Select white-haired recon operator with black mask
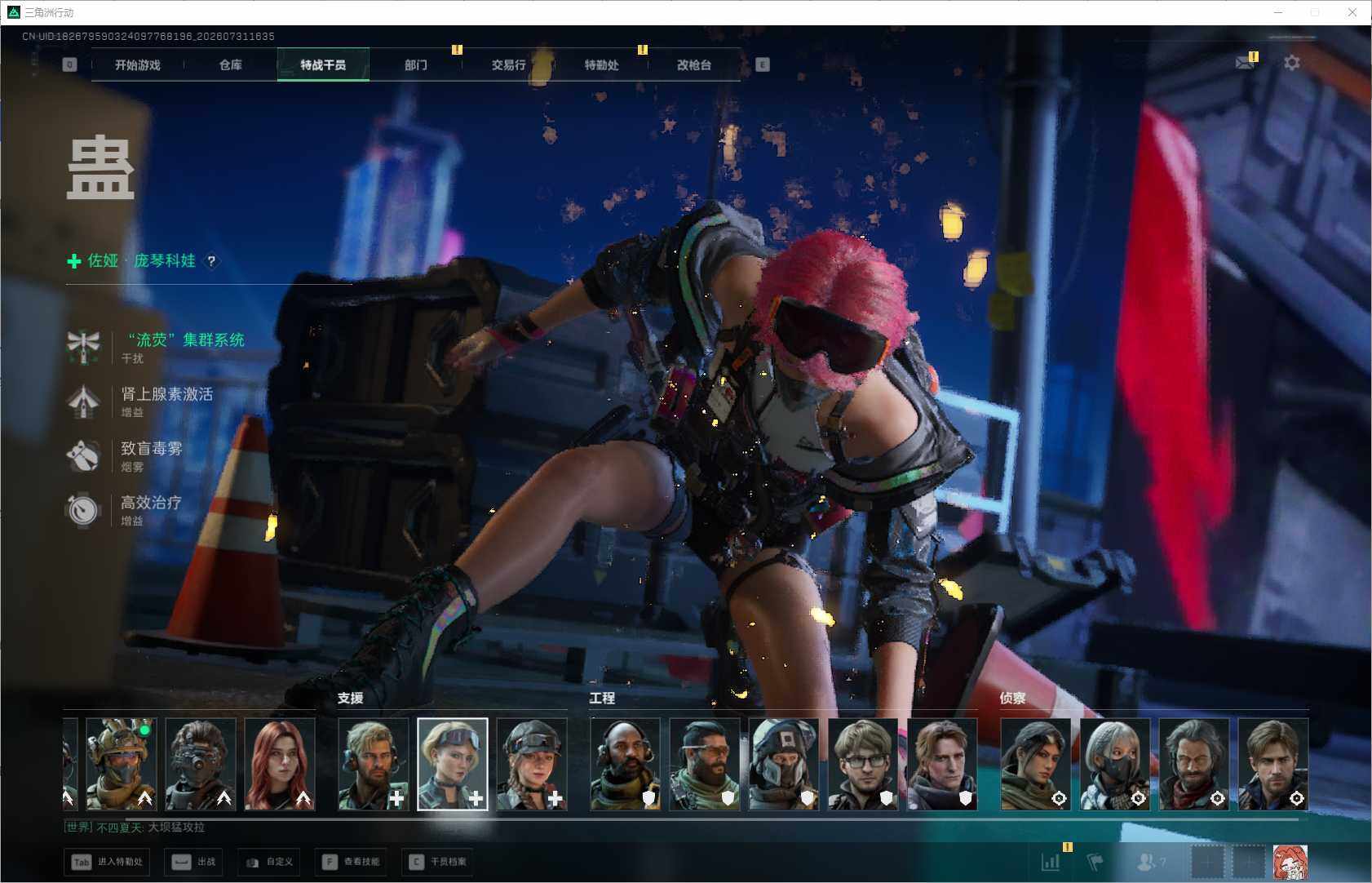This screenshot has width=1372, height=883. point(1115,765)
